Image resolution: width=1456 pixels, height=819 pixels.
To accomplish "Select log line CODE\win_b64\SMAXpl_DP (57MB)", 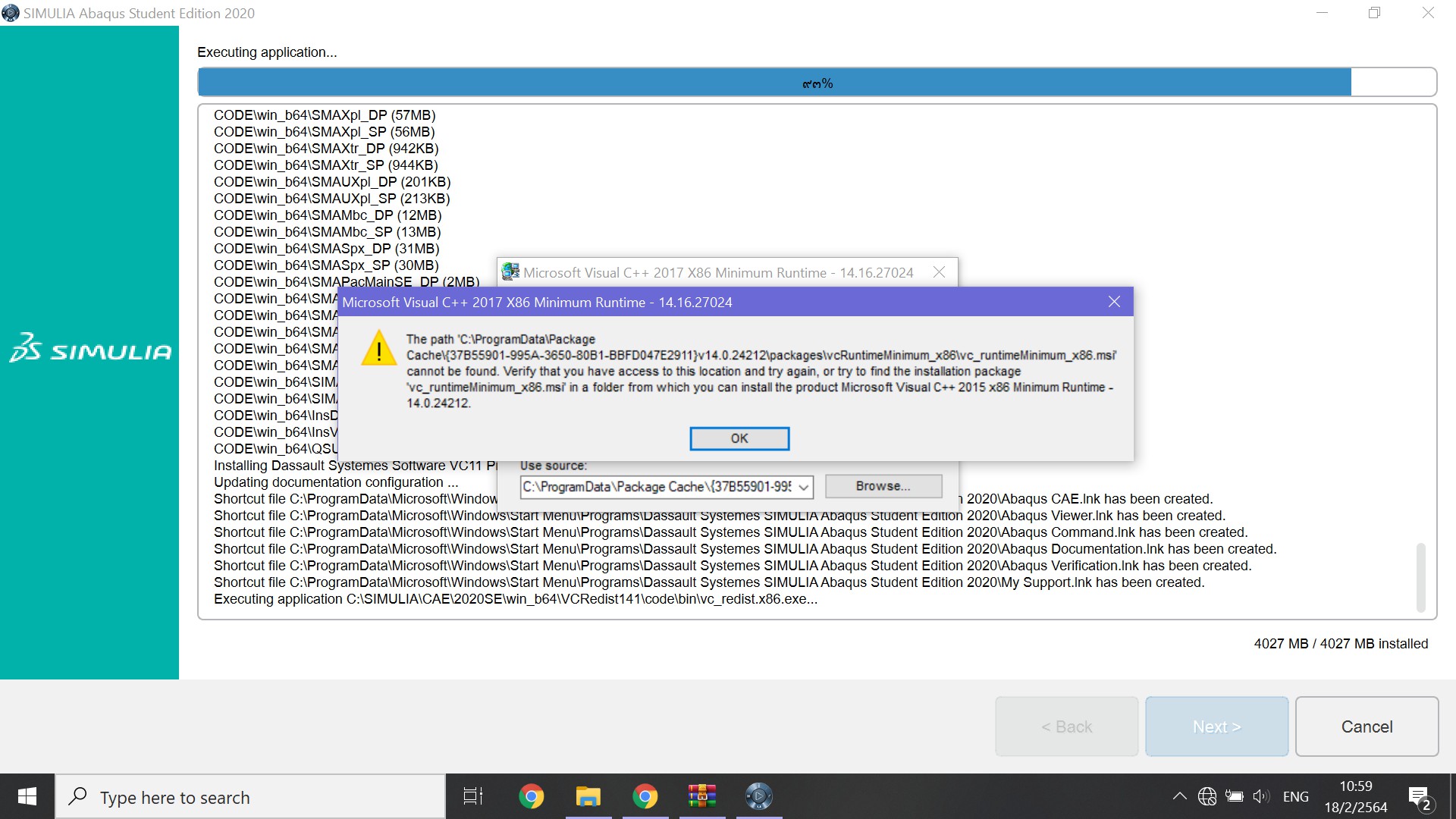I will point(325,115).
